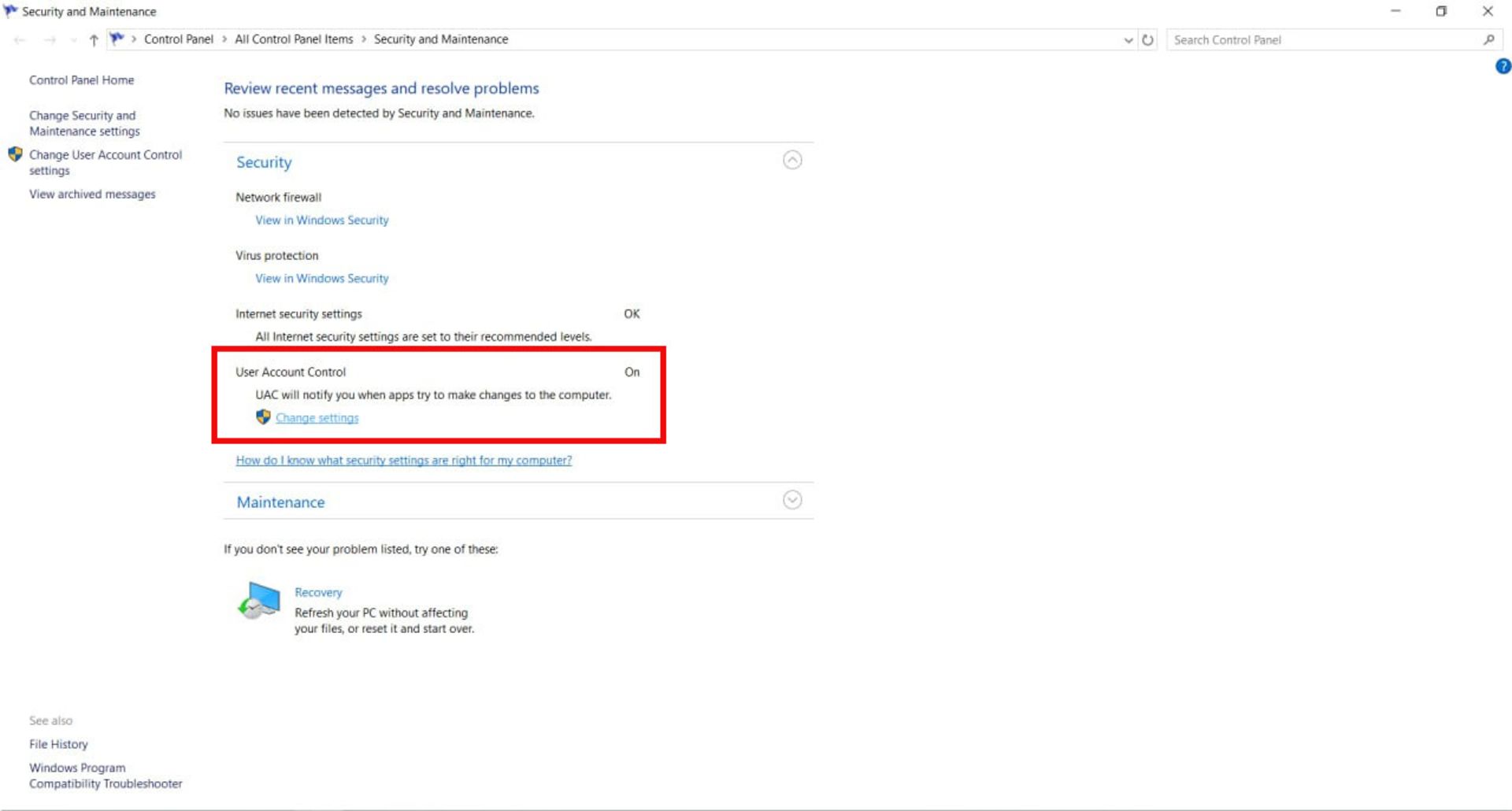The height and width of the screenshot is (811, 1512).
Task: Minimize the Security and Maintenance window
Action: [x=1395, y=11]
